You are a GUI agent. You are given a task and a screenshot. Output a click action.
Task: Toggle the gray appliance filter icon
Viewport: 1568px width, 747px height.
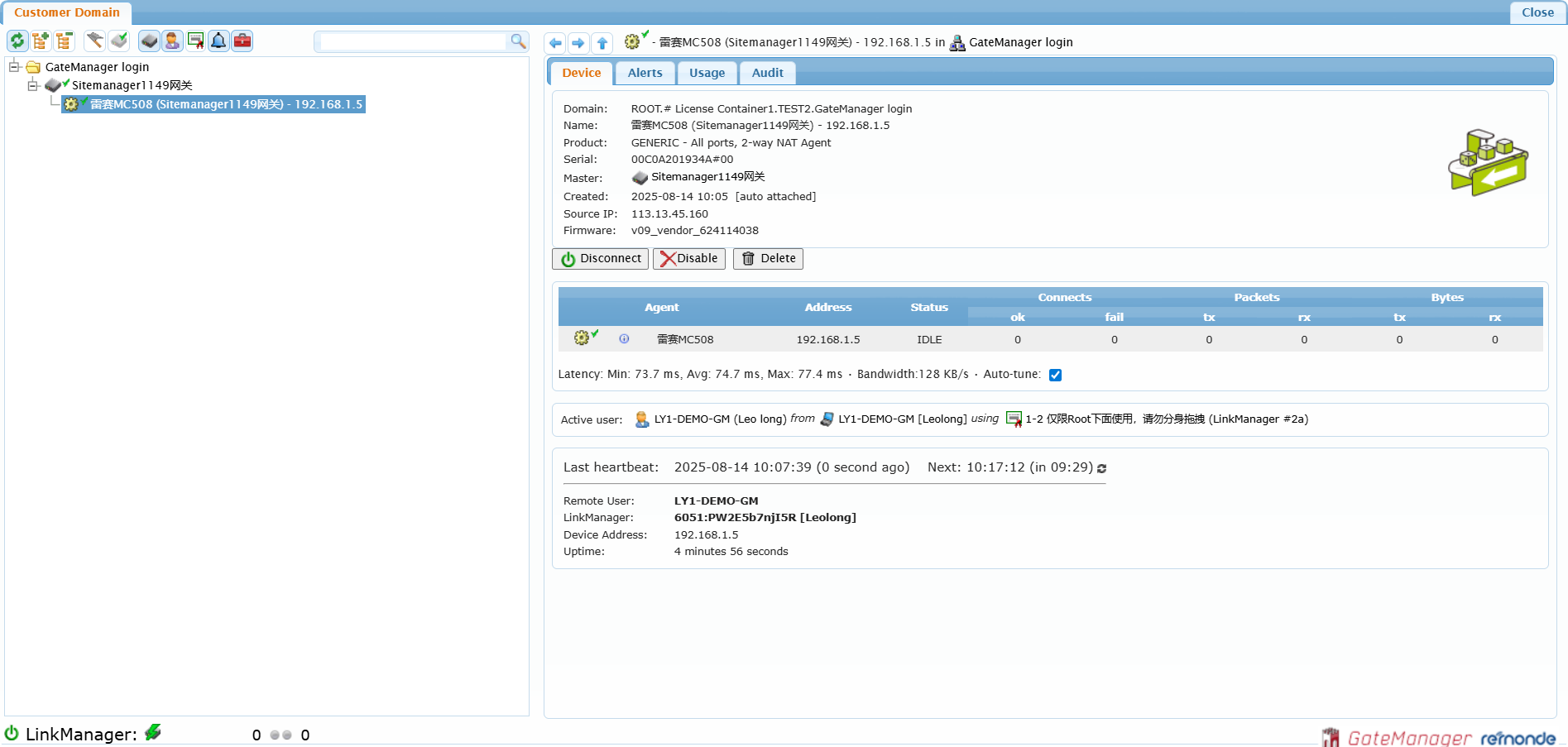tap(149, 41)
